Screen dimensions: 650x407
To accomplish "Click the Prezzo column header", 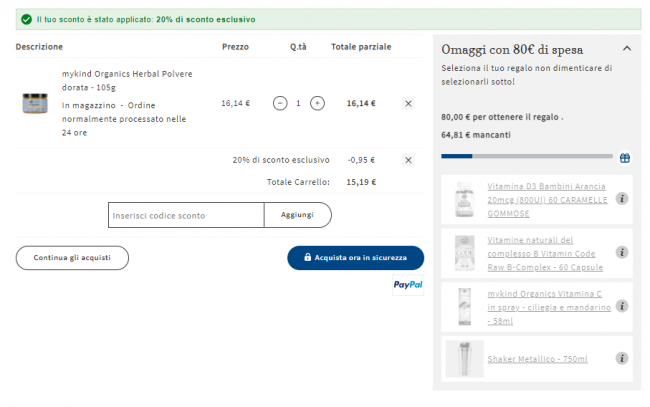I will (x=235, y=47).
